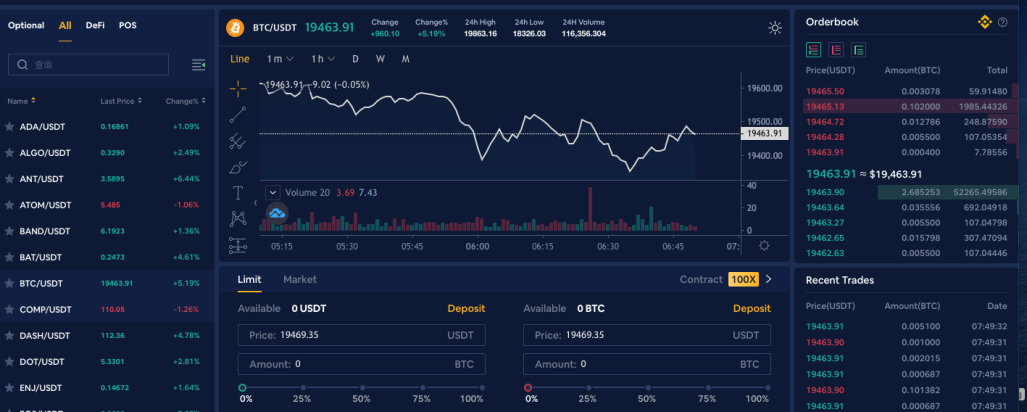The height and width of the screenshot is (412, 1027).
Task: Click the search magnifier icon
Action: pos(22,64)
